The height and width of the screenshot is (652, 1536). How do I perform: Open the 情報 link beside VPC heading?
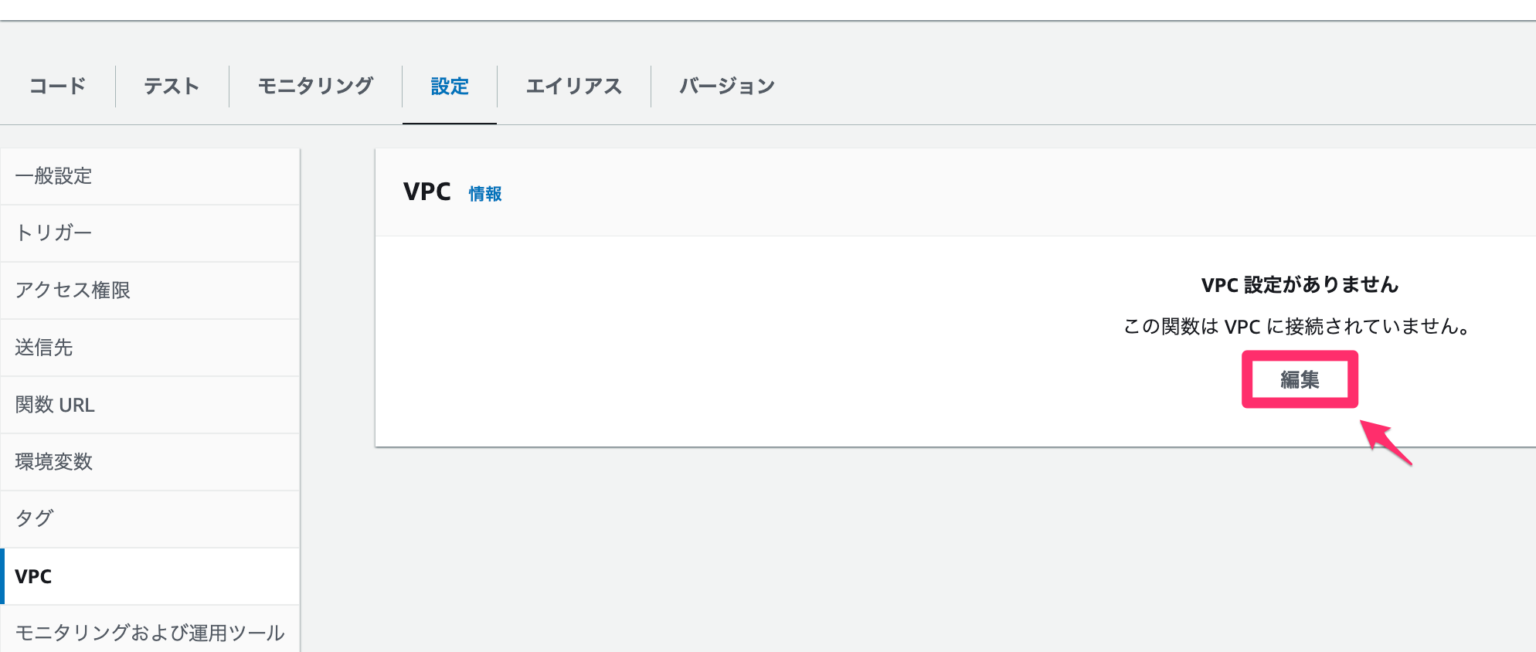[486, 194]
